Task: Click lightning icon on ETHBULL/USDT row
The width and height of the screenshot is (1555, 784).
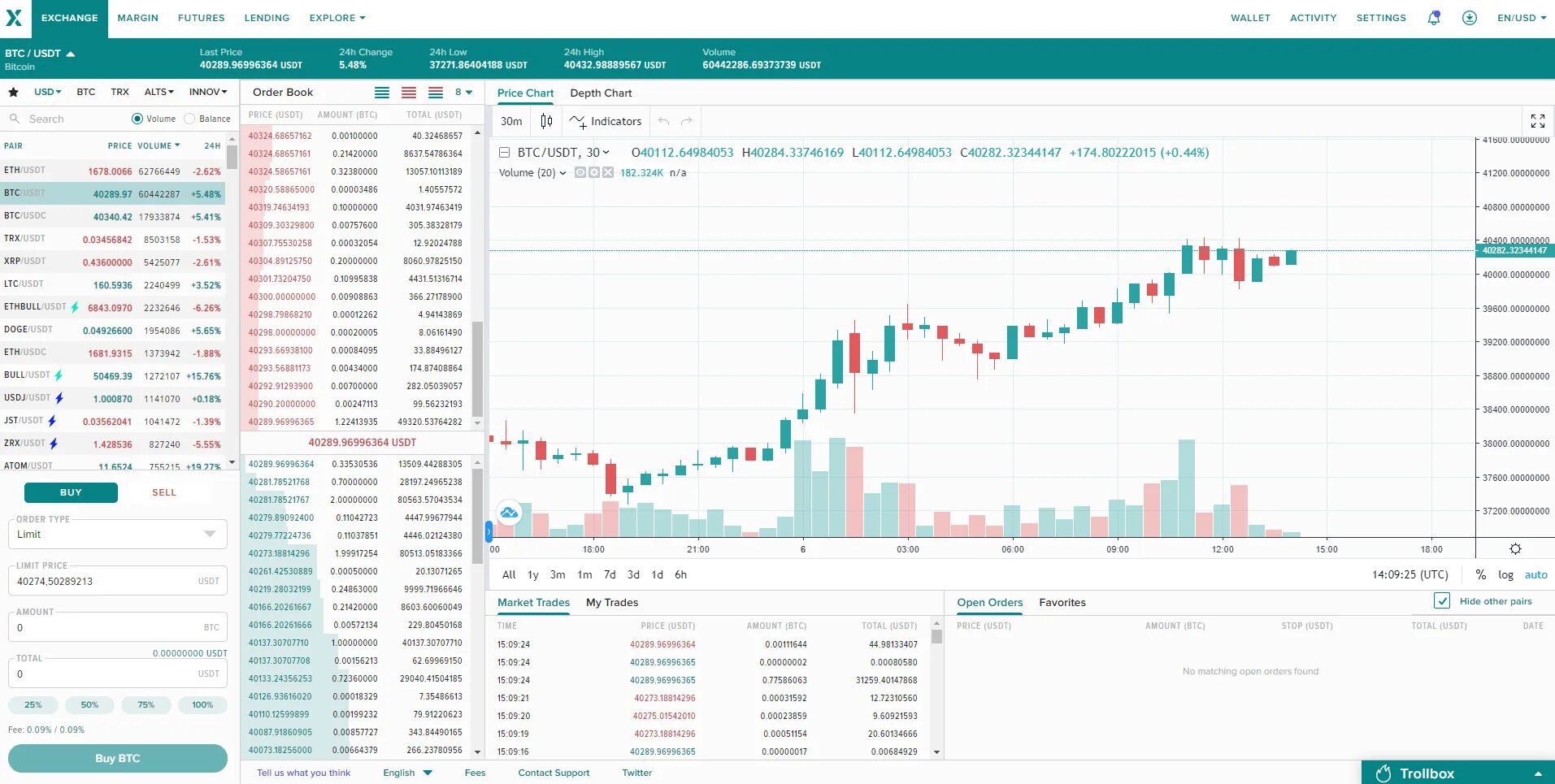Action: click(x=75, y=307)
